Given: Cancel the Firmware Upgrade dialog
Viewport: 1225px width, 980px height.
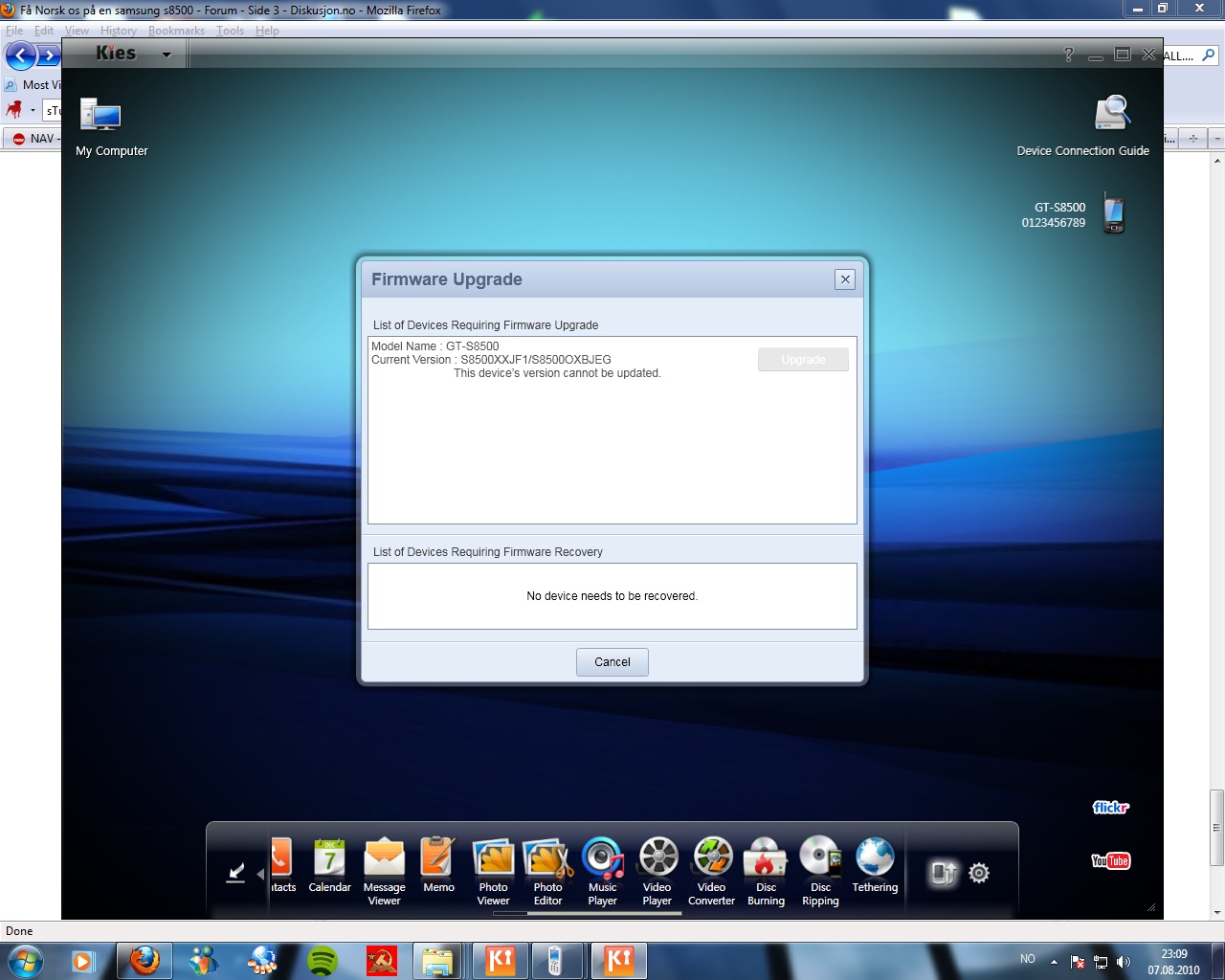Looking at the screenshot, I should click(x=612, y=662).
